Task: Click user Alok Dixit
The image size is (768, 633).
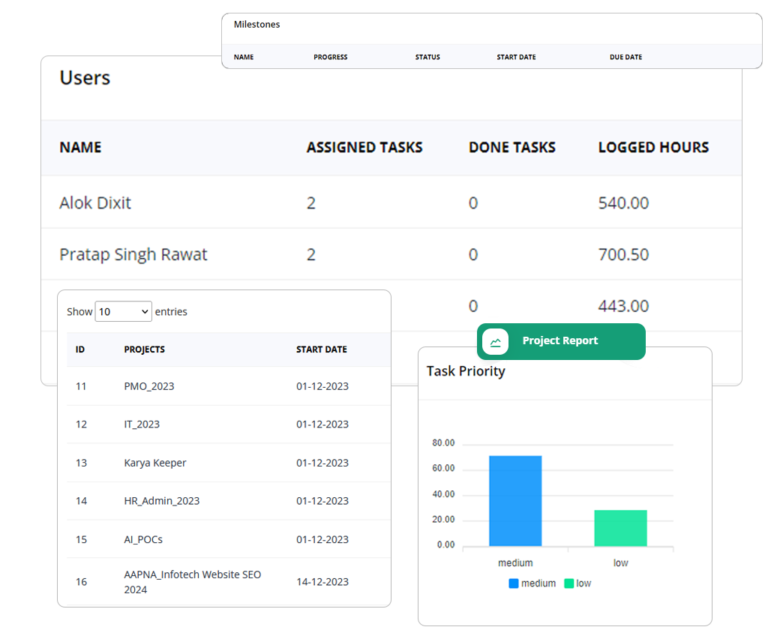Action: click(x=95, y=203)
